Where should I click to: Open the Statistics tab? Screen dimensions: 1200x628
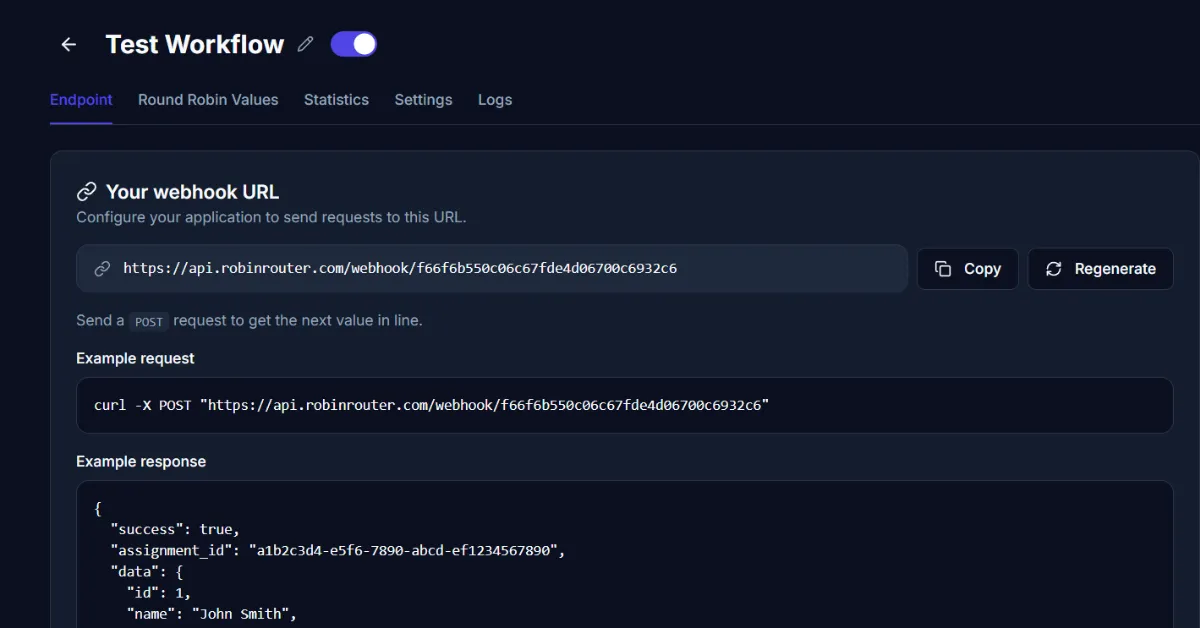pyautogui.click(x=336, y=100)
